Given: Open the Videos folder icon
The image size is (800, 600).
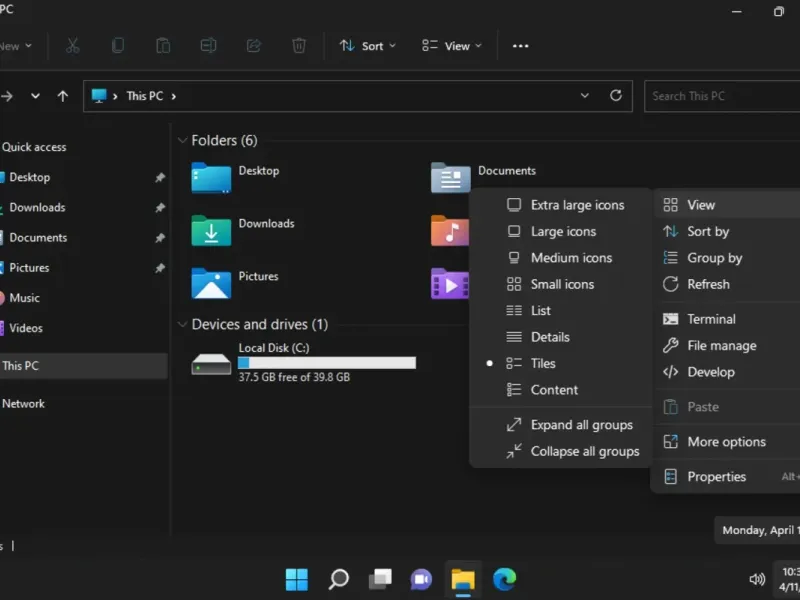Looking at the screenshot, I should point(449,283).
